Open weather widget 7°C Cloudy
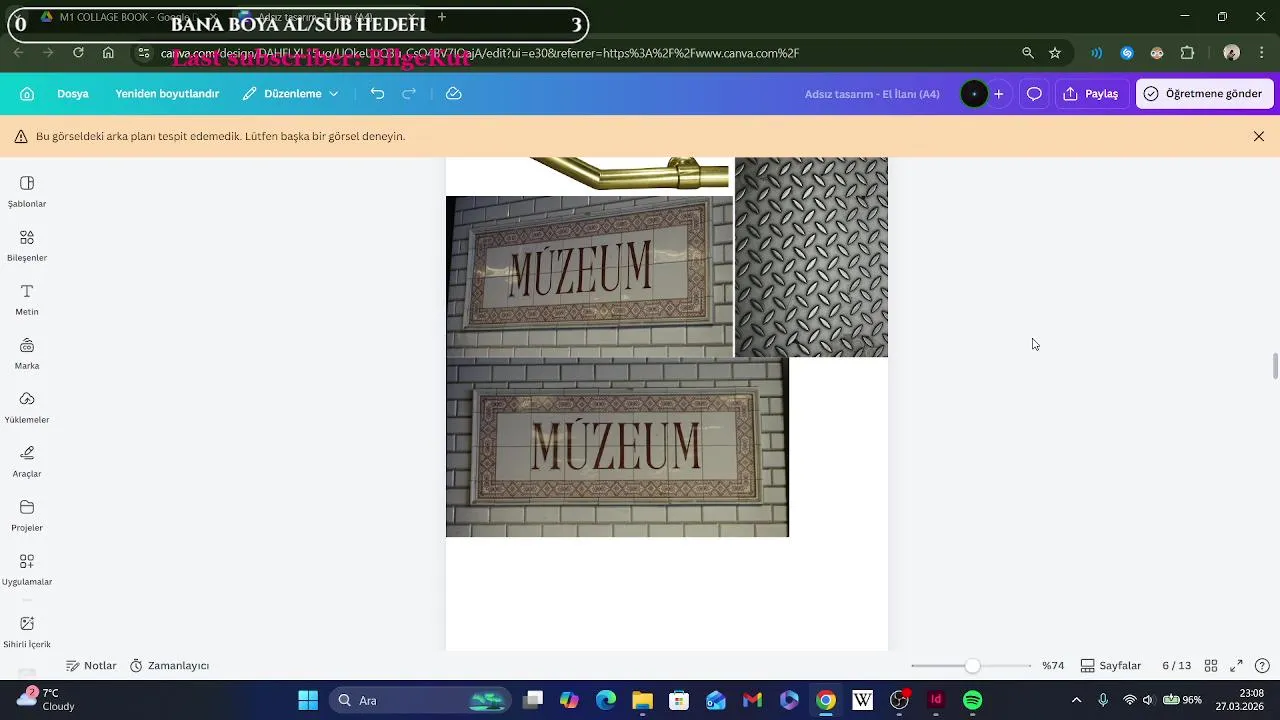Image resolution: width=1280 pixels, height=720 pixels. (x=45, y=700)
